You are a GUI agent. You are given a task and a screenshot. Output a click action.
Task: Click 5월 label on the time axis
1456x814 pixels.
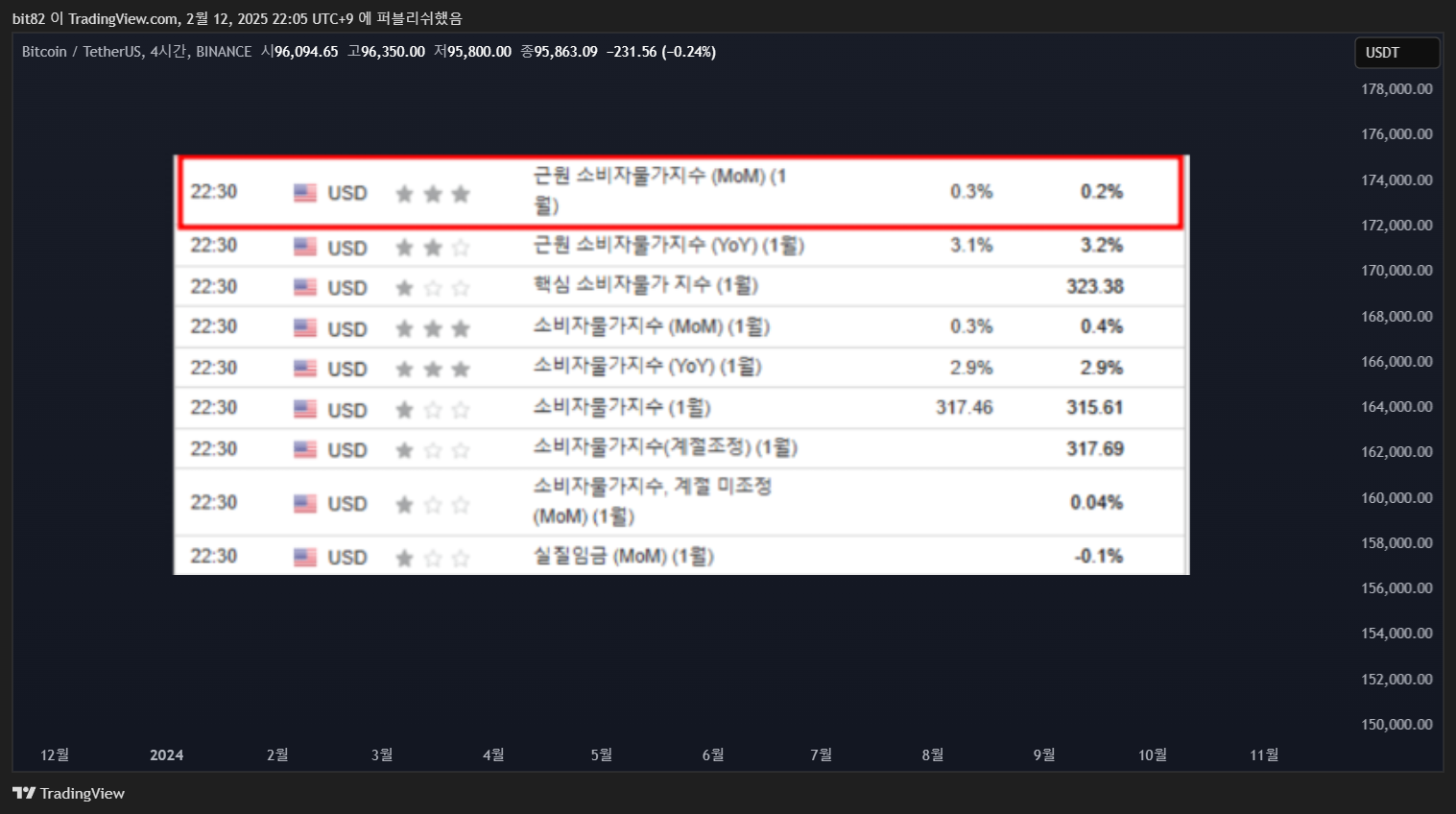(602, 755)
